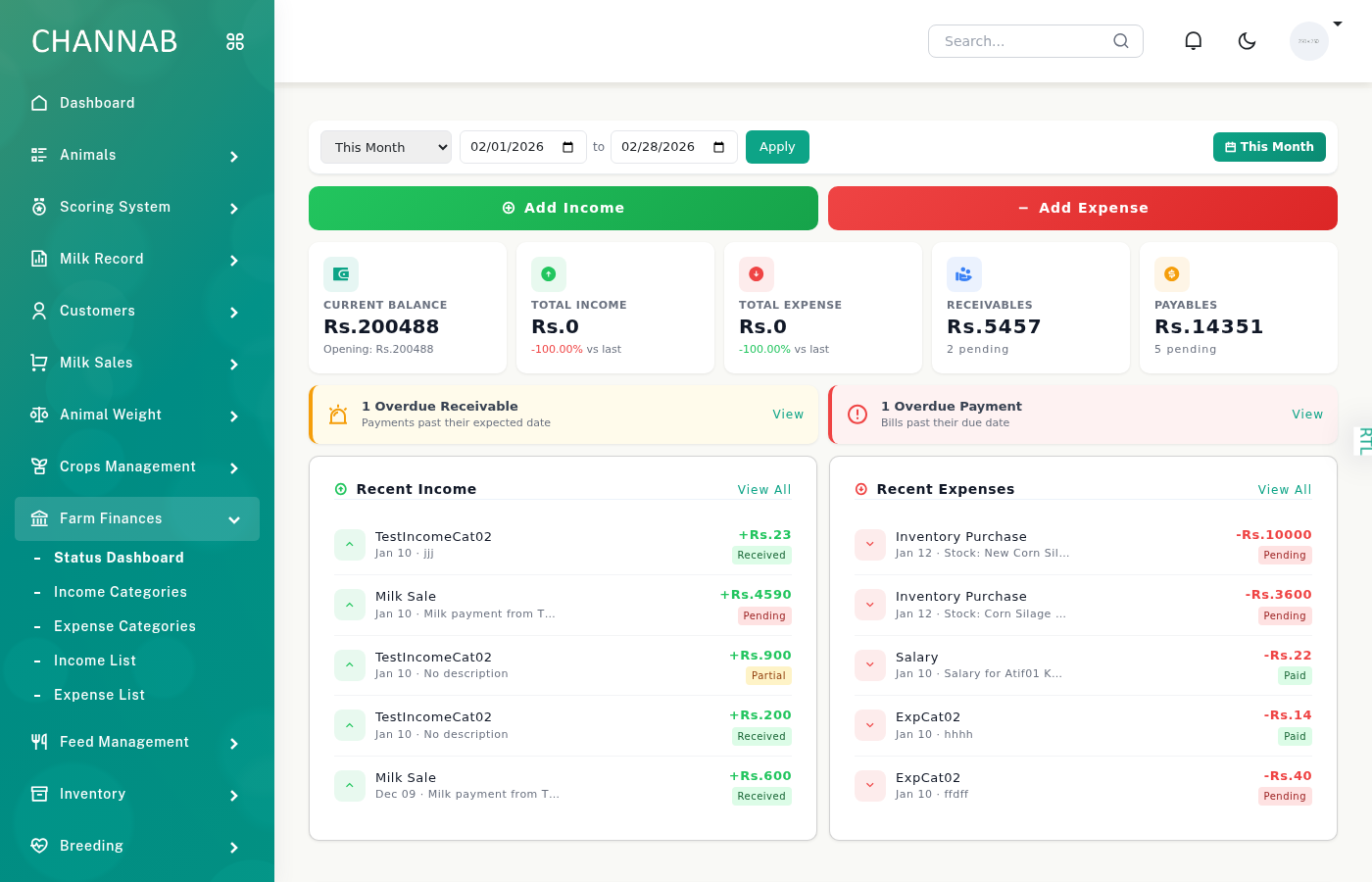The image size is (1372, 882).
Task: Click the Breeding heart icon in sidebar
Action: (x=38, y=846)
